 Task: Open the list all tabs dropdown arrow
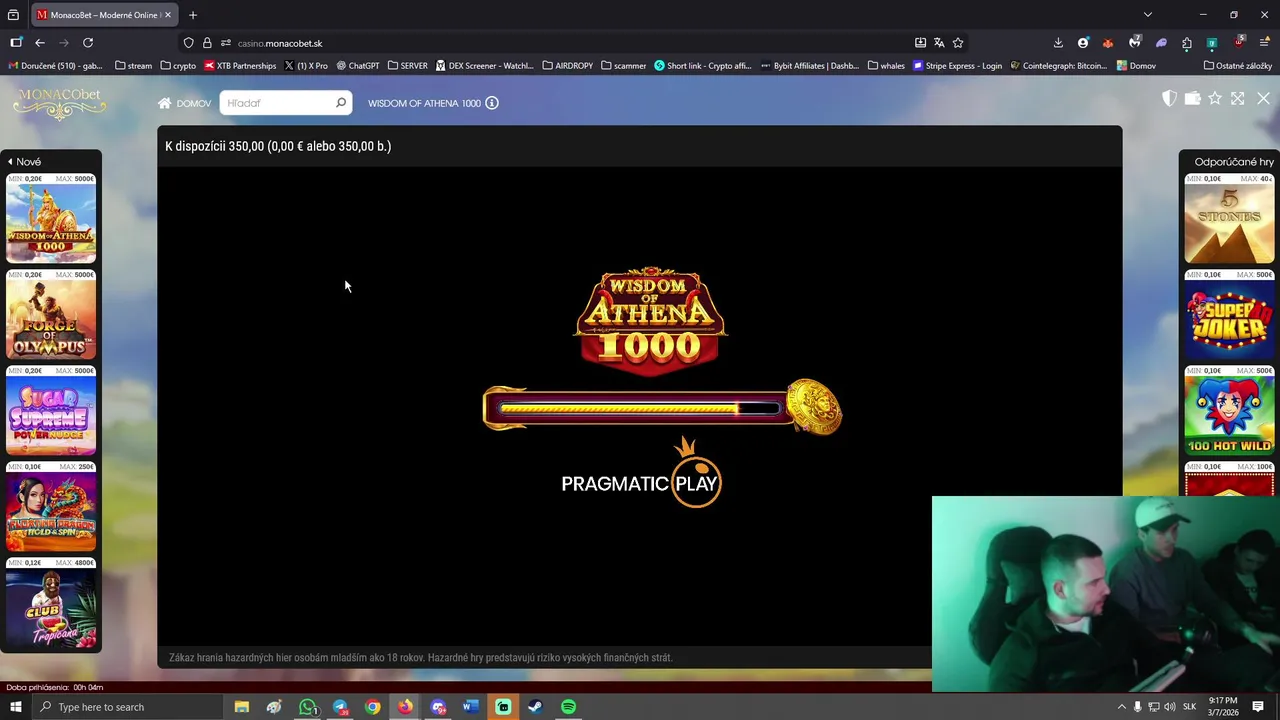(1148, 15)
